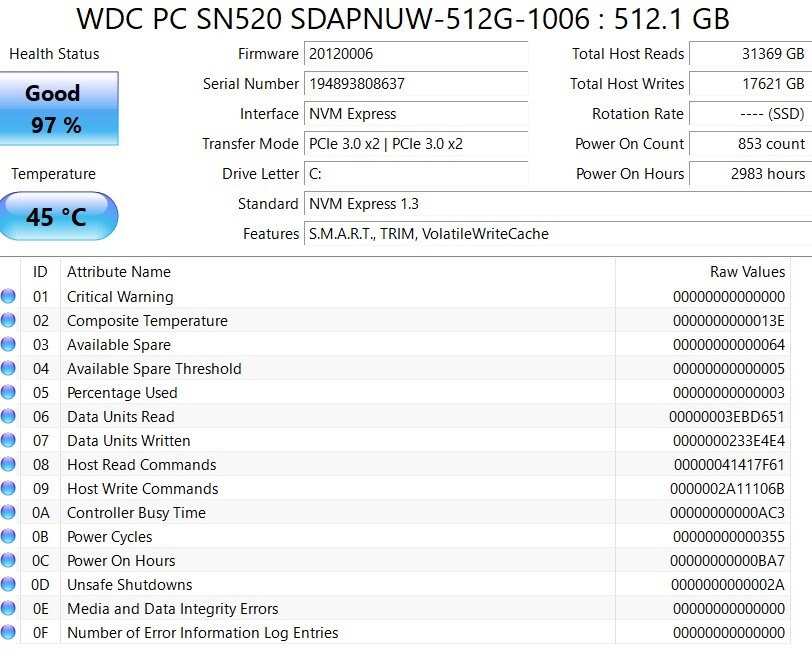Click the Data Units Written status orb

8,440
